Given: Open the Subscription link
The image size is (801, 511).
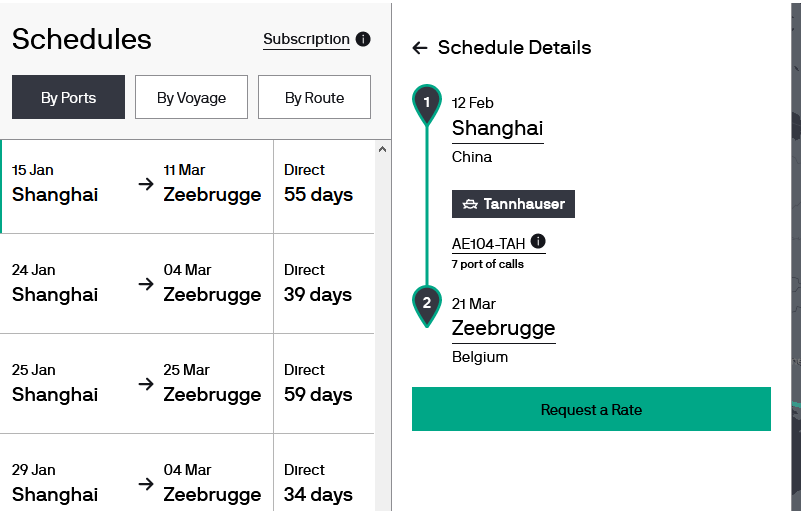Looking at the screenshot, I should [307, 39].
